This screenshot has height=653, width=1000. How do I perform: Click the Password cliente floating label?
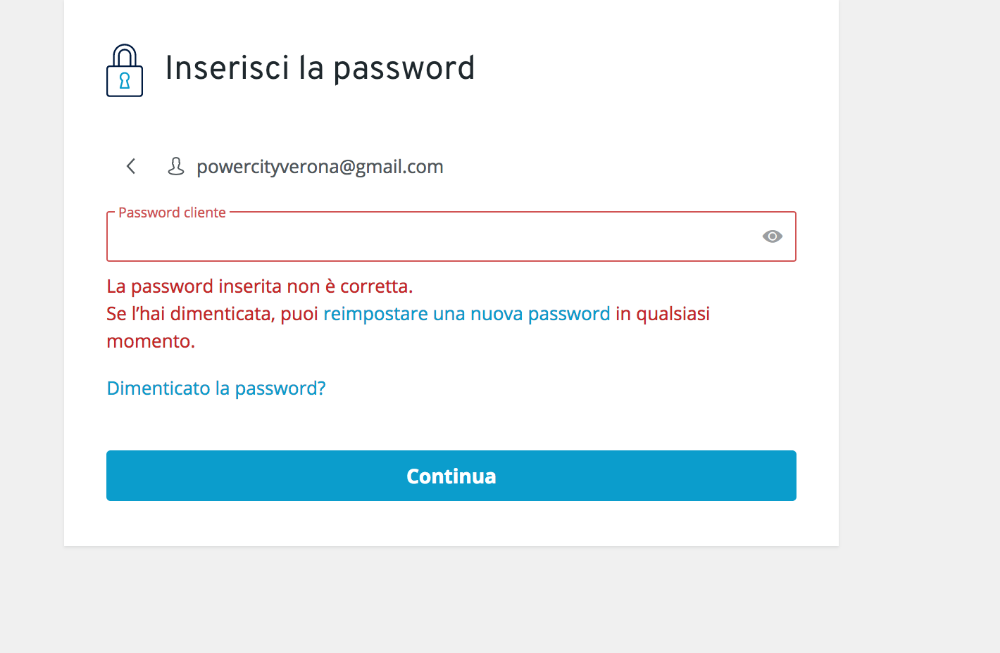click(172, 212)
